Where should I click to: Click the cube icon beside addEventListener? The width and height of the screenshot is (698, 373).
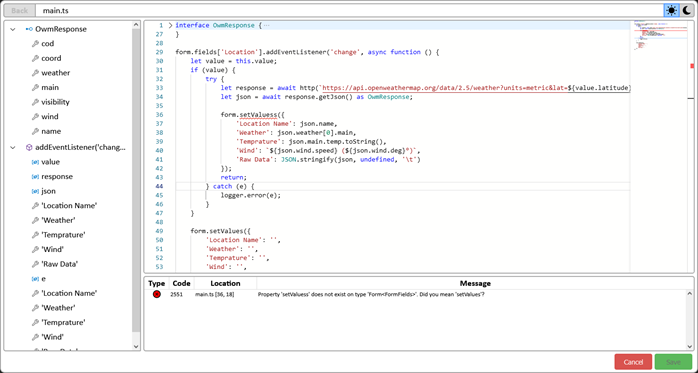coord(29,147)
